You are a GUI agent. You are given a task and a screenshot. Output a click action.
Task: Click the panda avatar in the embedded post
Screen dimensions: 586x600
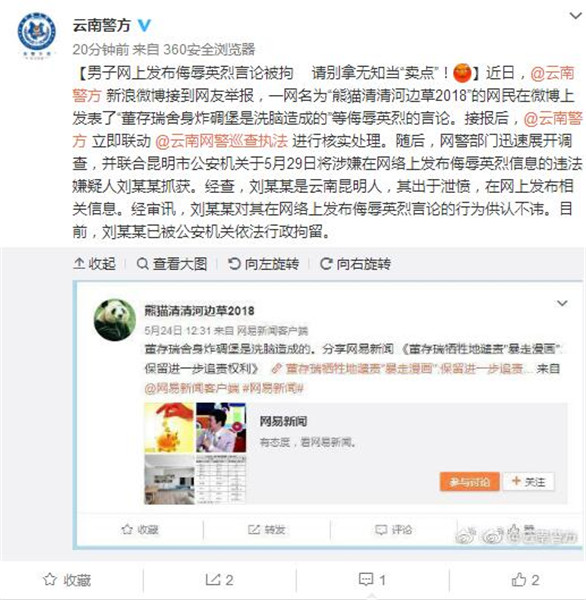115,320
